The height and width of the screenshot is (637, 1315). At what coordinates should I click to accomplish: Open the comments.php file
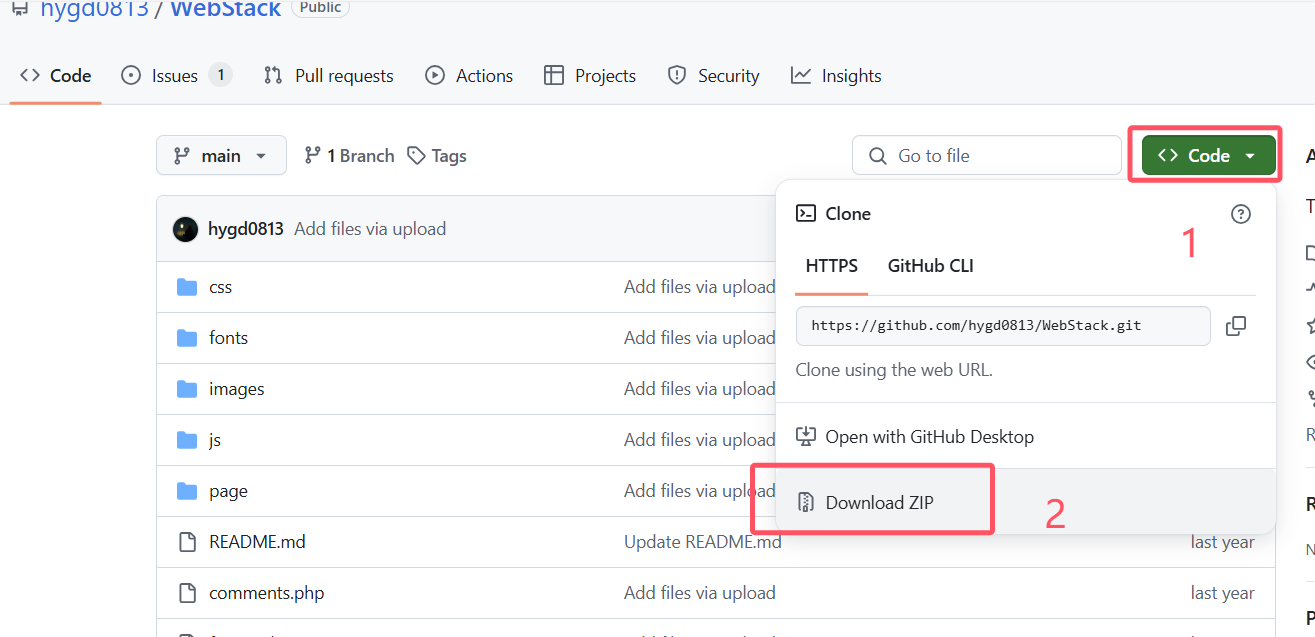pyautogui.click(x=266, y=593)
